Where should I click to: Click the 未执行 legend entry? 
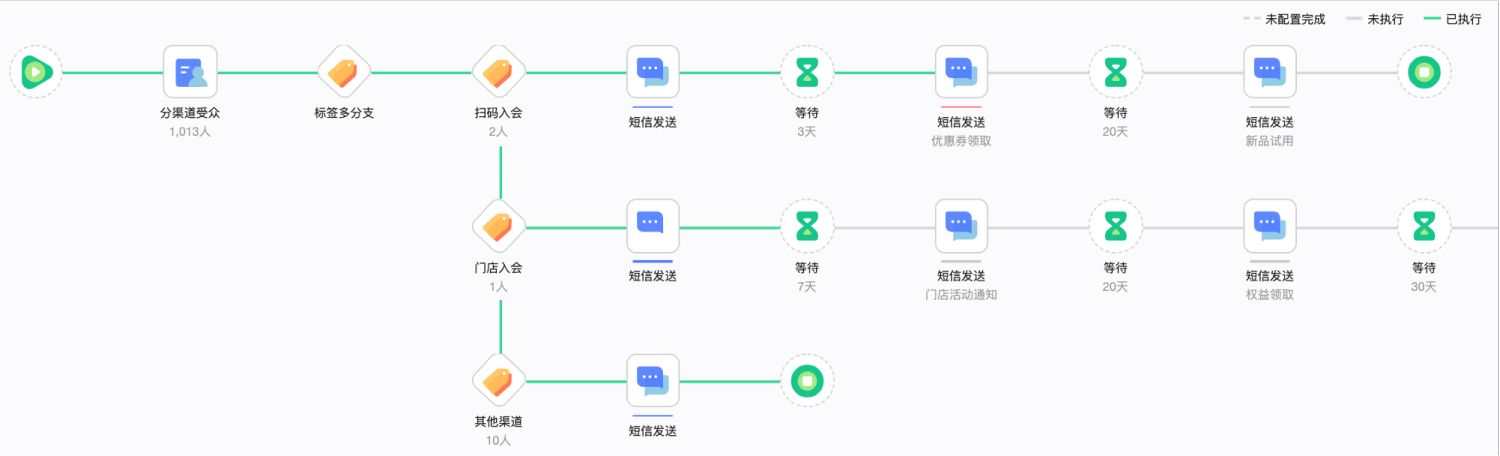coord(1374,19)
